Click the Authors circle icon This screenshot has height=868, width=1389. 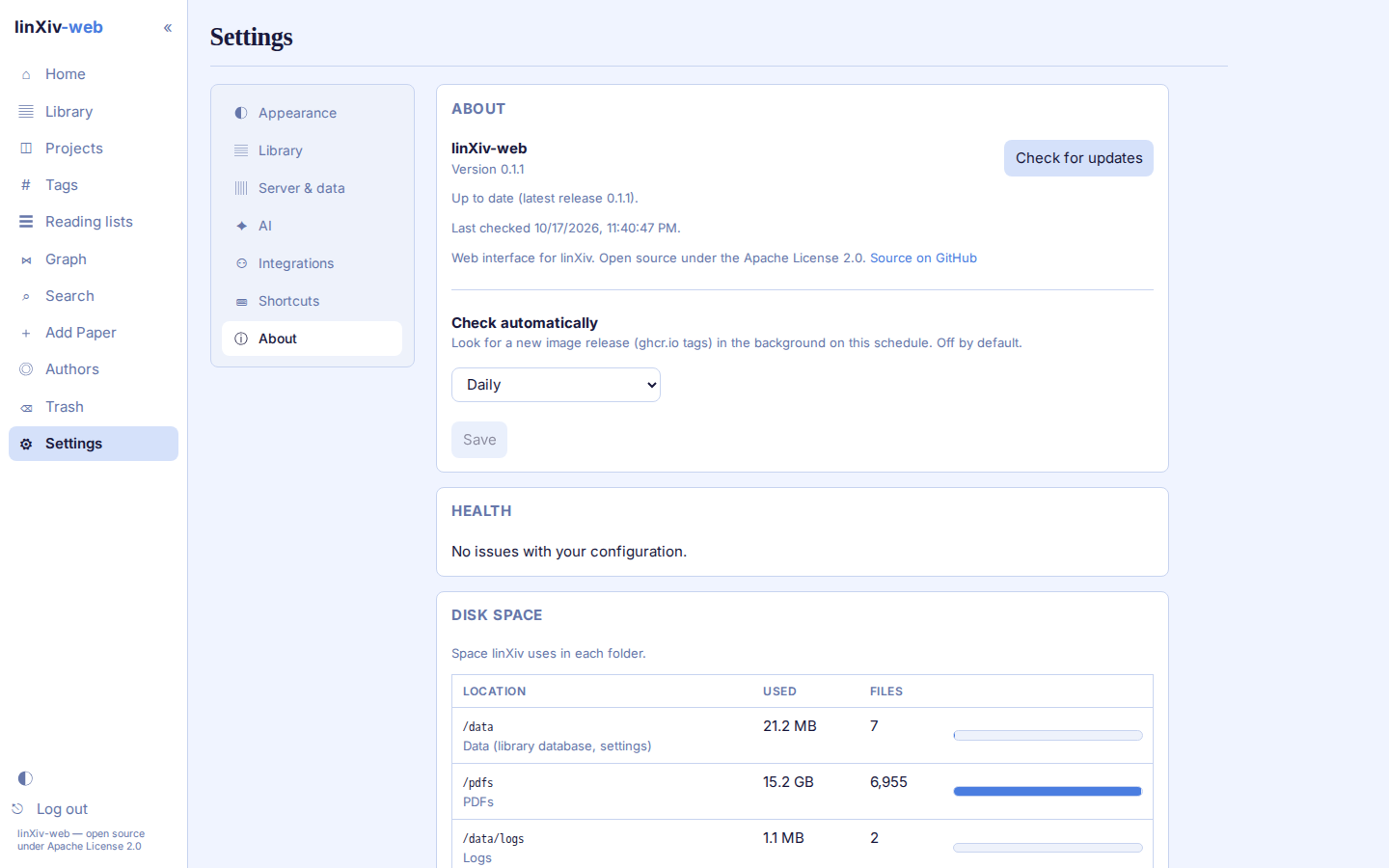tap(26, 369)
